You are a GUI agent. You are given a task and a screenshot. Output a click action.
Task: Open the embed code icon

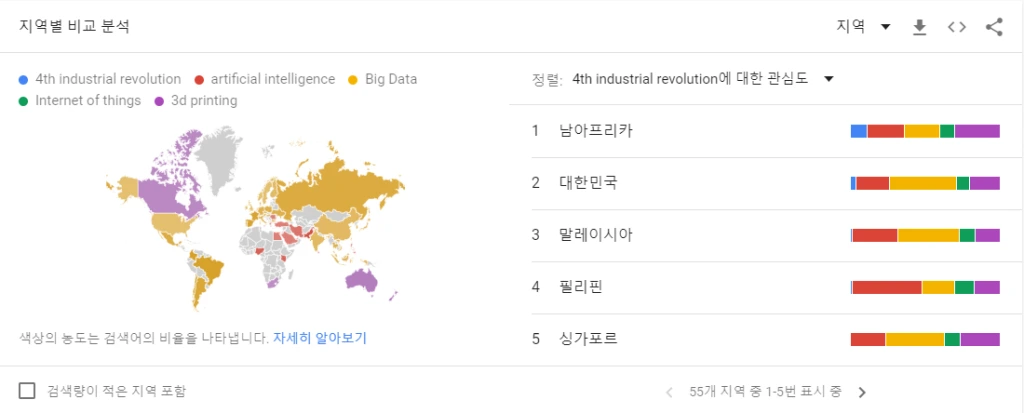tap(957, 27)
